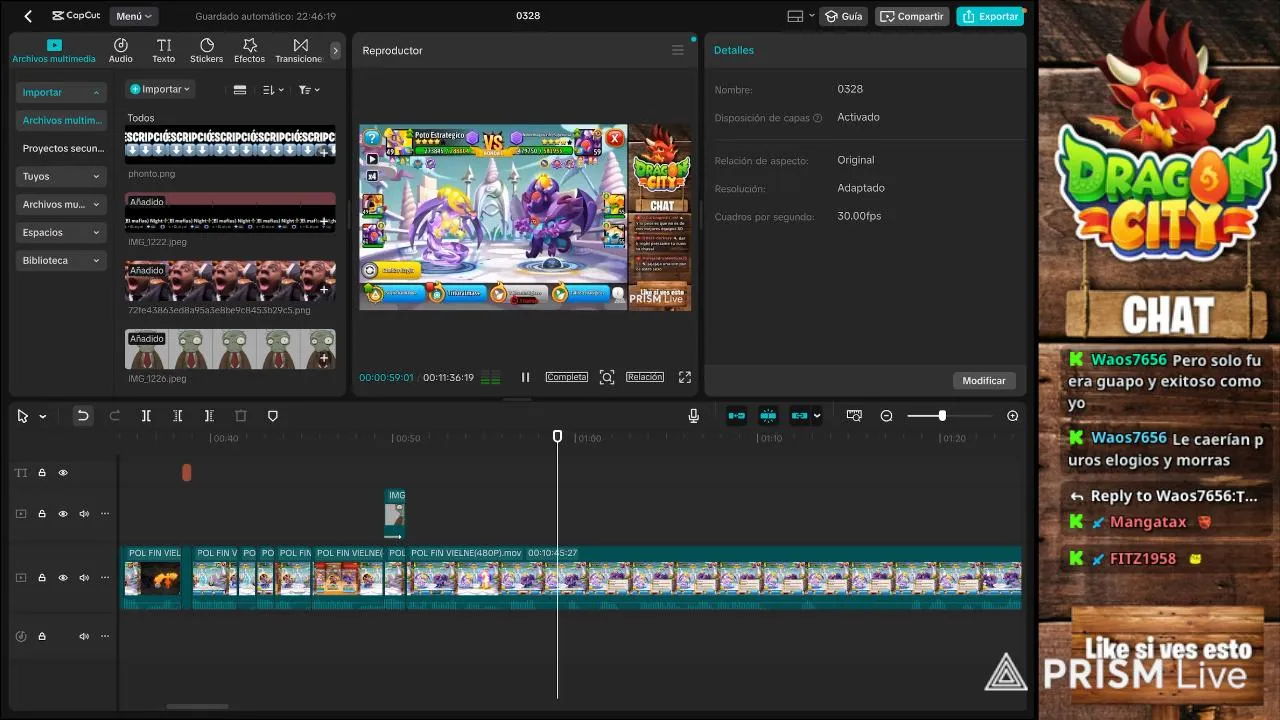
Task: Select the Archivos multimedia tab
Action: point(54,51)
